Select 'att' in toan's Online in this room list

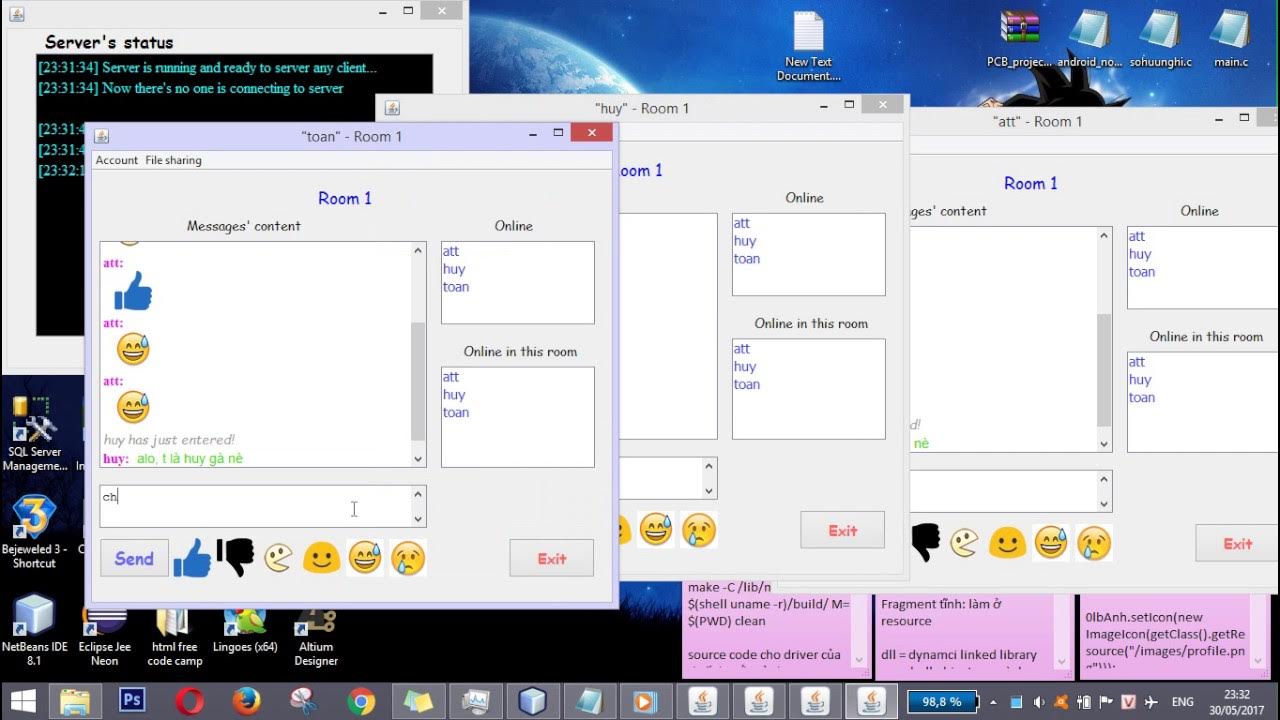[451, 377]
